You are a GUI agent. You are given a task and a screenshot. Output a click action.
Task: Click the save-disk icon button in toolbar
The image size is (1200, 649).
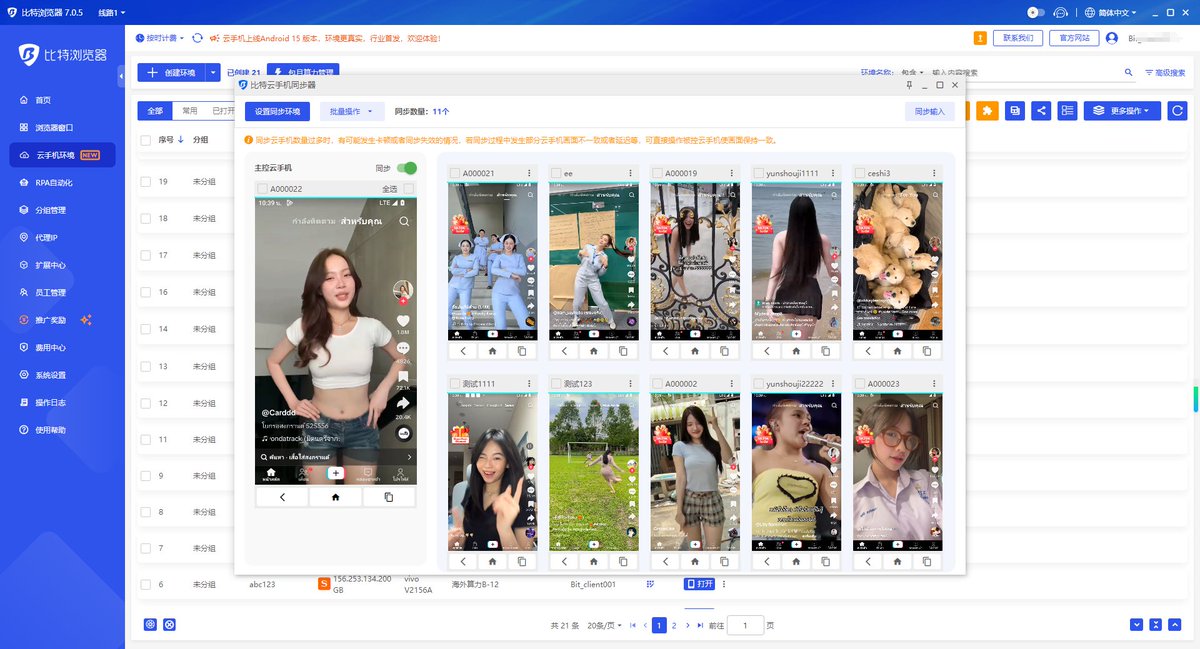[x=1015, y=110]
